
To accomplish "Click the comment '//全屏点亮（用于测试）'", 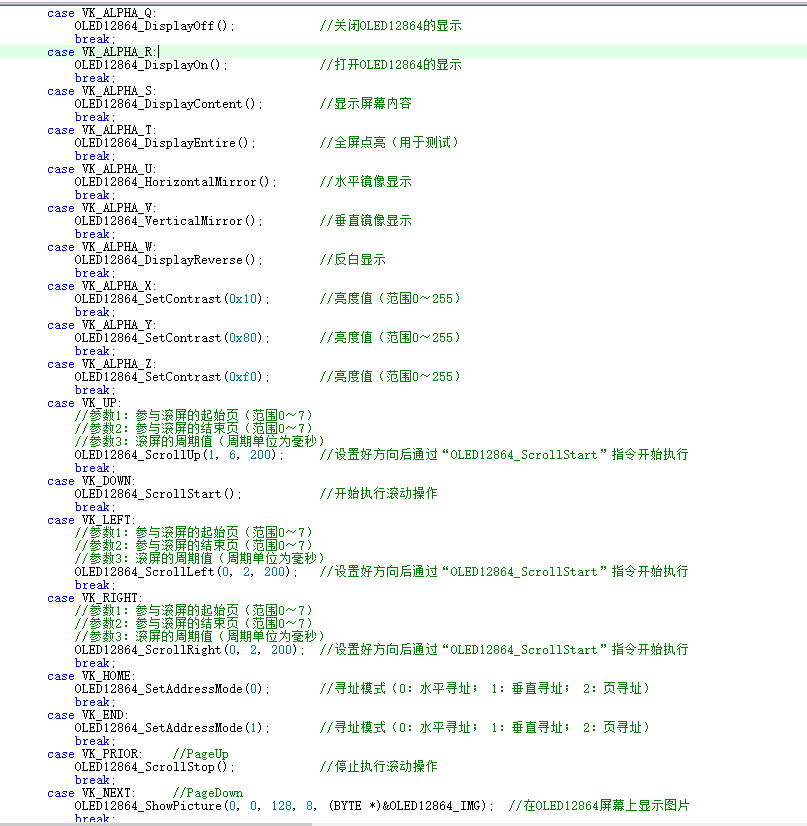I will pos(389,143).
